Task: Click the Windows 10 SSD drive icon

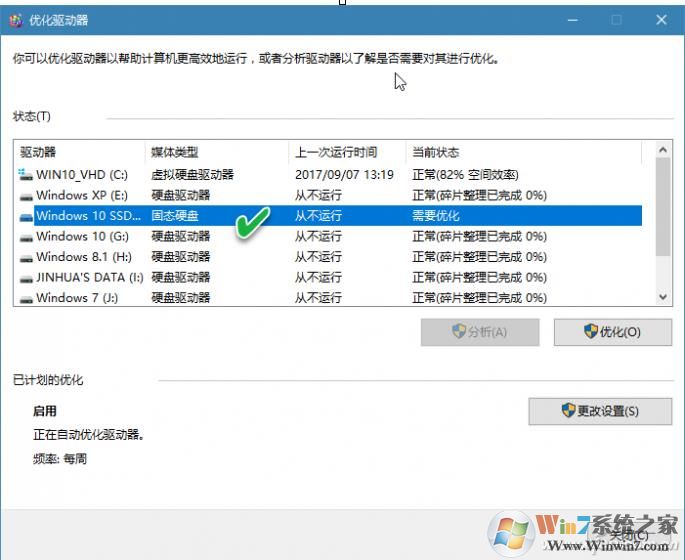Action: pos(25,216)
